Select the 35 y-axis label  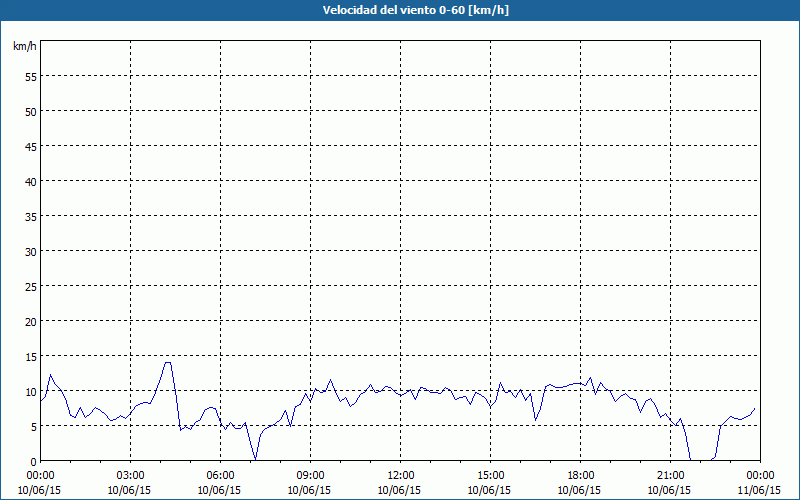click(31, 216)
